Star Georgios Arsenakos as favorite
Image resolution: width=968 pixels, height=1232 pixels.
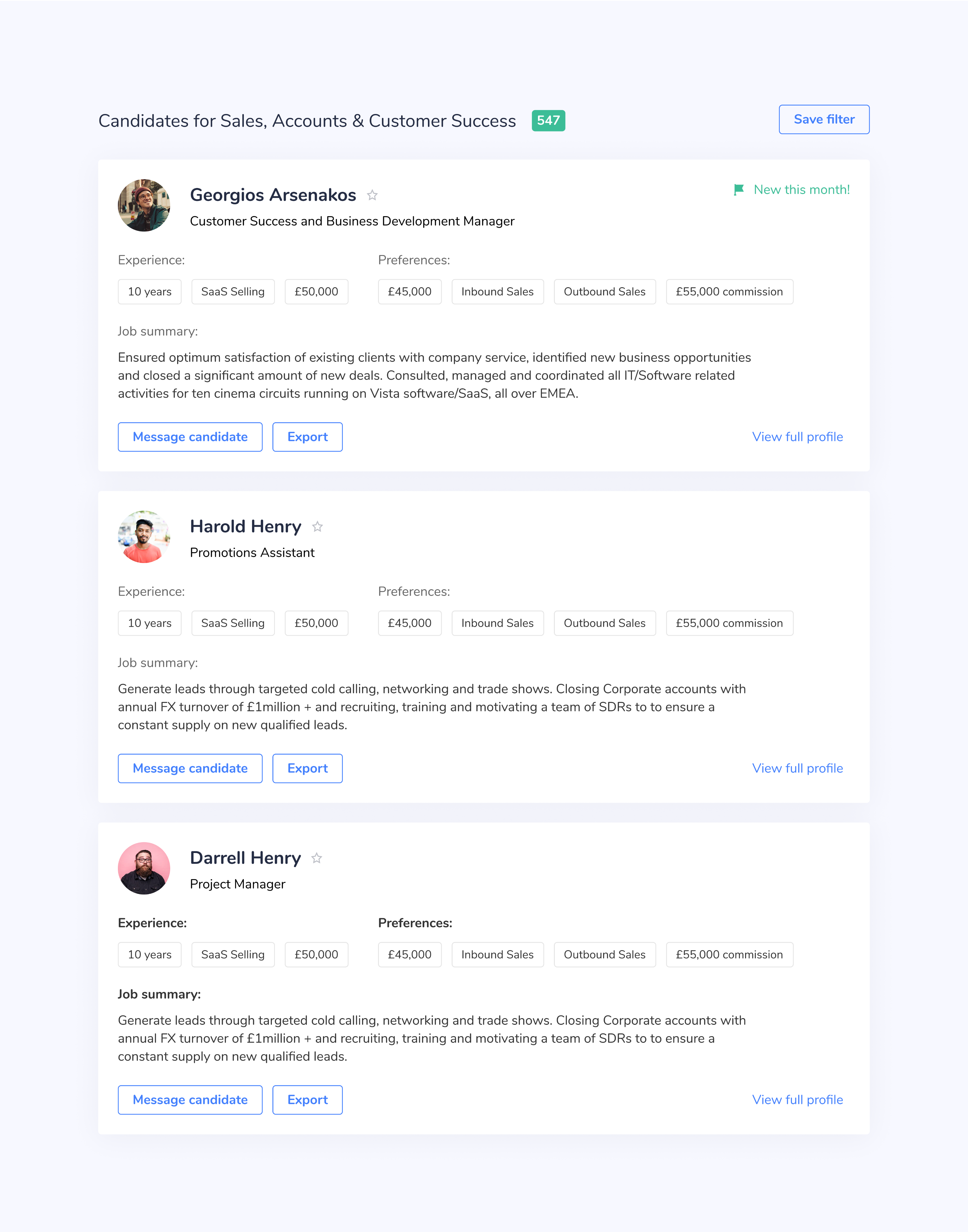point(372,195)
